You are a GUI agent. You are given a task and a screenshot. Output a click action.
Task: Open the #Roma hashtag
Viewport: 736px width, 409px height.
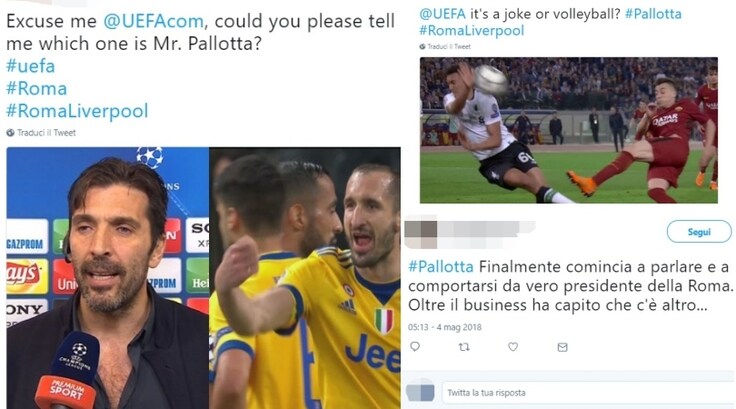coord(37,89)
